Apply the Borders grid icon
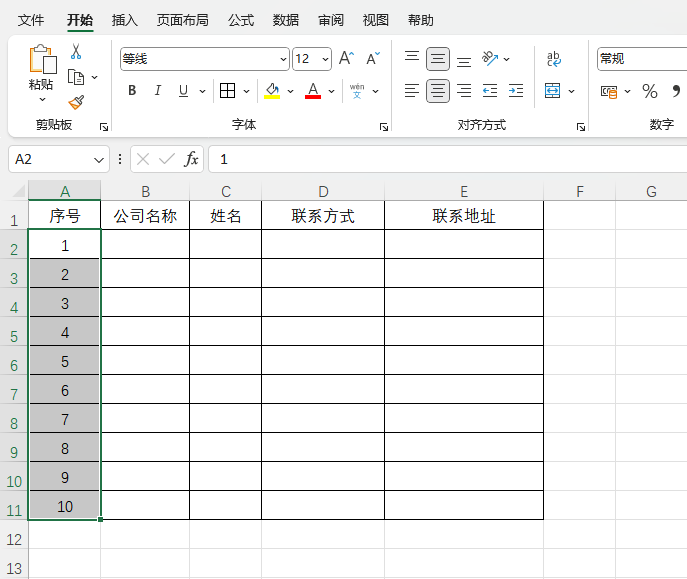 point(227,91)
